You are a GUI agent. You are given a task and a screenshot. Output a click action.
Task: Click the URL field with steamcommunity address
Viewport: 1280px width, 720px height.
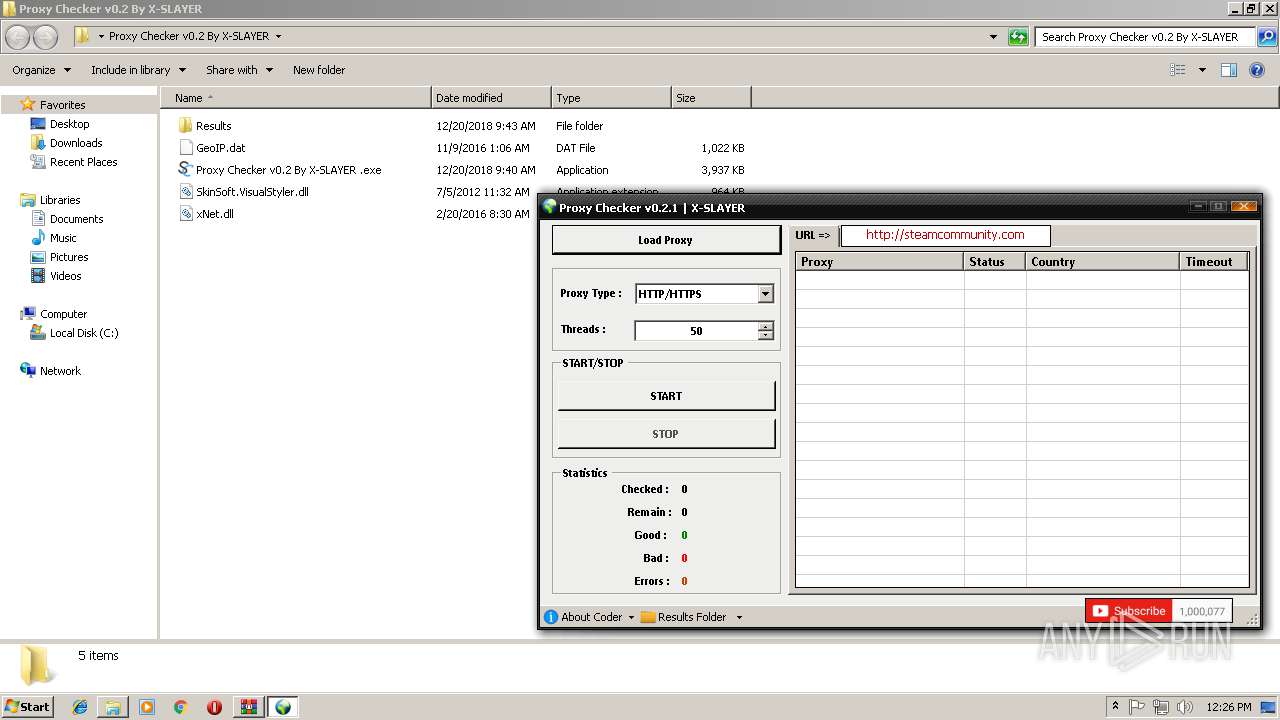click(x=945, y=235)
